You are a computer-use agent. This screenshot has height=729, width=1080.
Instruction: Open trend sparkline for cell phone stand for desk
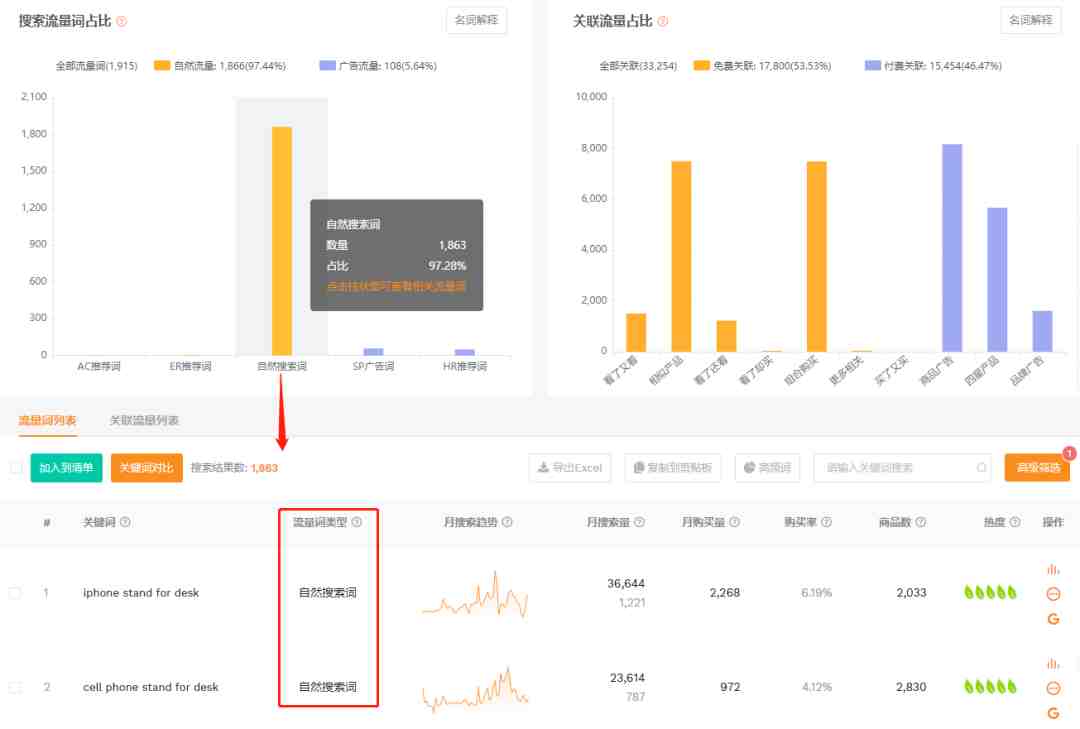click(475, 689)
